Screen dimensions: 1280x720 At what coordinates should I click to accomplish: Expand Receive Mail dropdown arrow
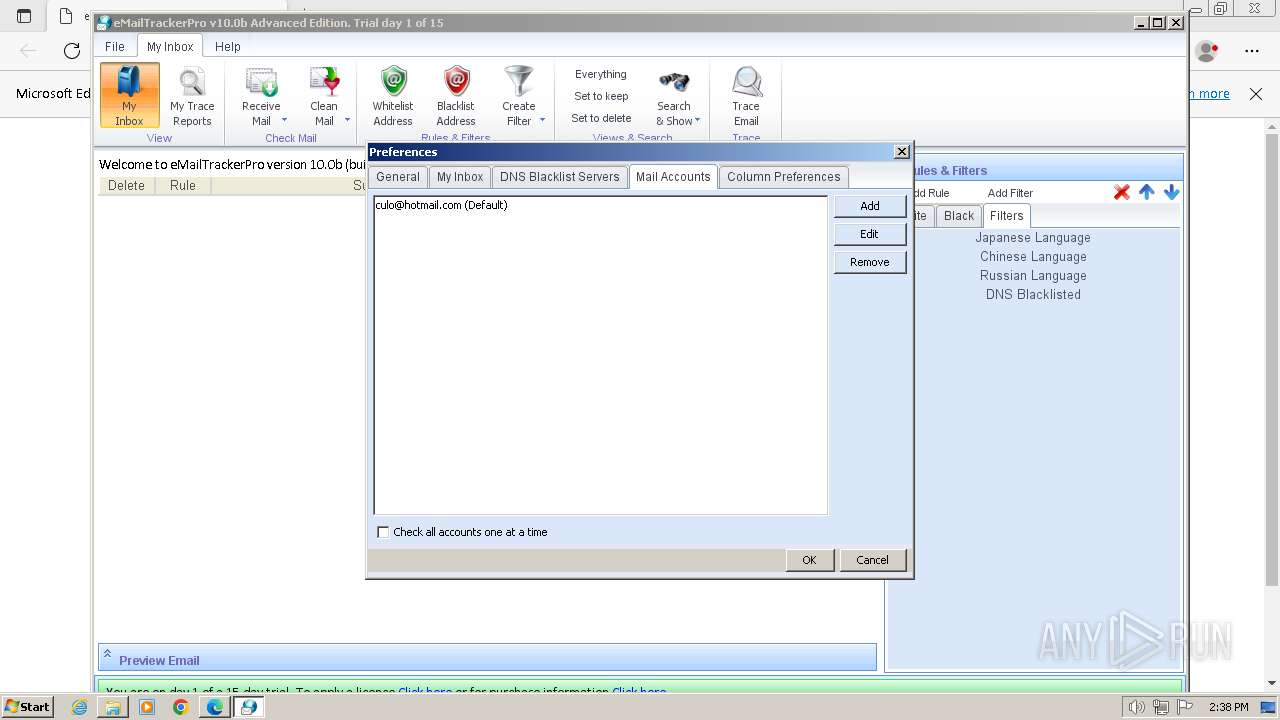[284, 121]
